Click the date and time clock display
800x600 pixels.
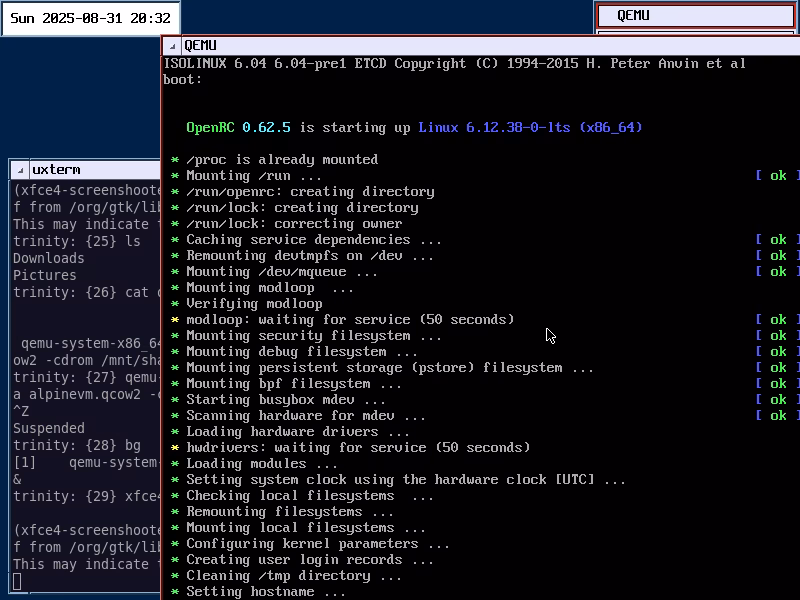coord(90,18)
